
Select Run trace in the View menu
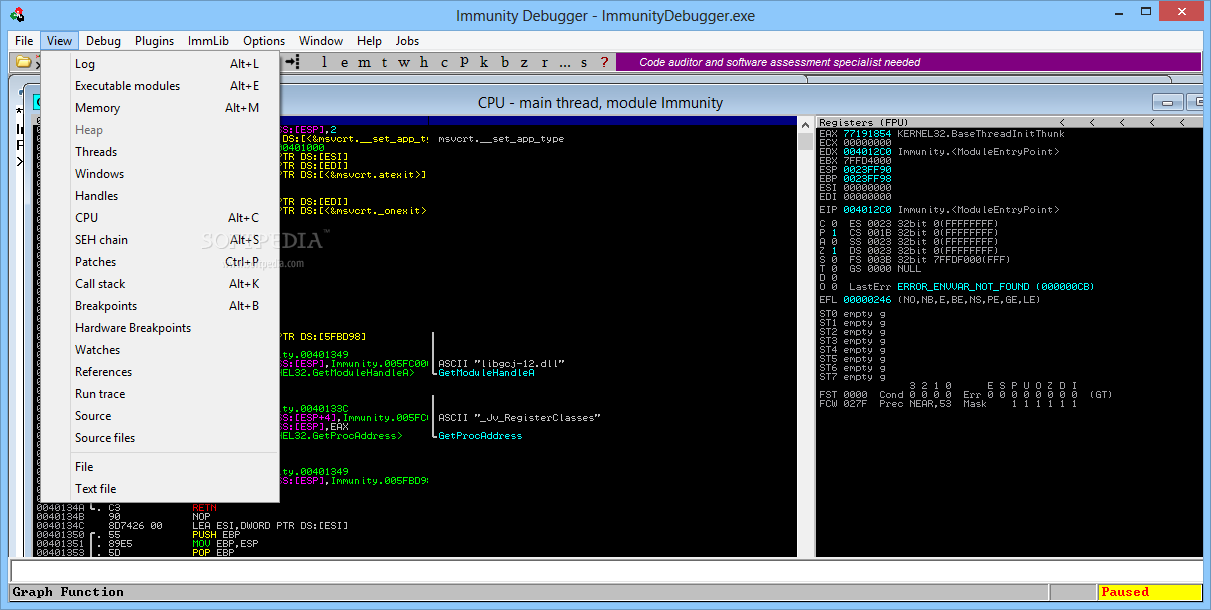(x=160, y=394)
